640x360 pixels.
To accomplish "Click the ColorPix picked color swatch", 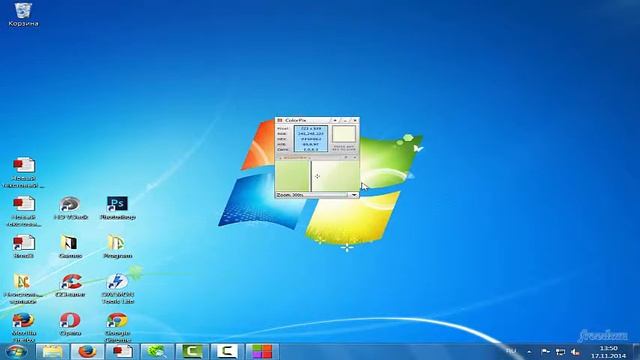I will click(344, 134).
